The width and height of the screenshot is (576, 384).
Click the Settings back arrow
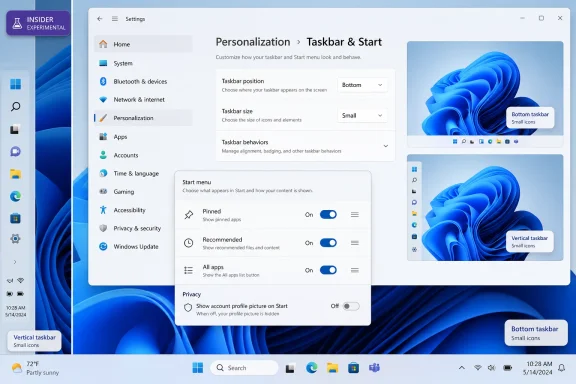(100, 19)
